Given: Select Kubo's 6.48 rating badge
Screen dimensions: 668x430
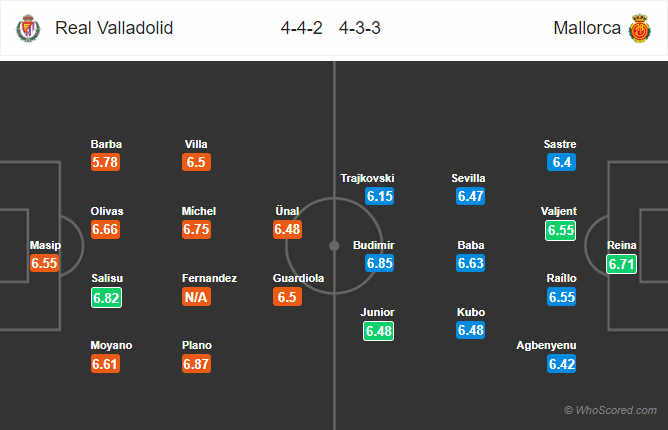Looking at the screenshot, I should pos(471,331).
